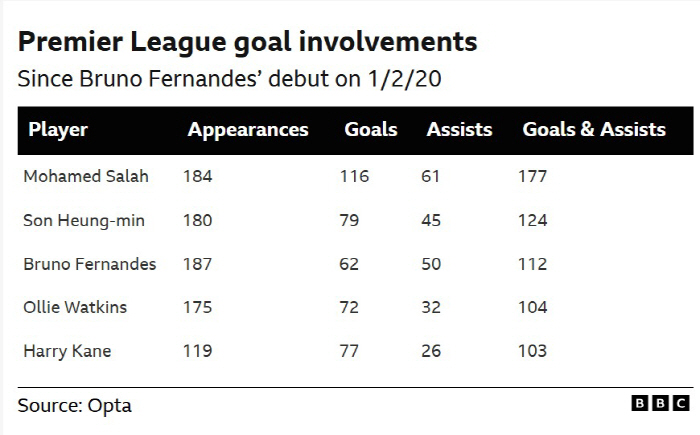Click Harry Kane's 119 appearances cell
The width and height of the screenshot is (700, 435).
[197, 351]
